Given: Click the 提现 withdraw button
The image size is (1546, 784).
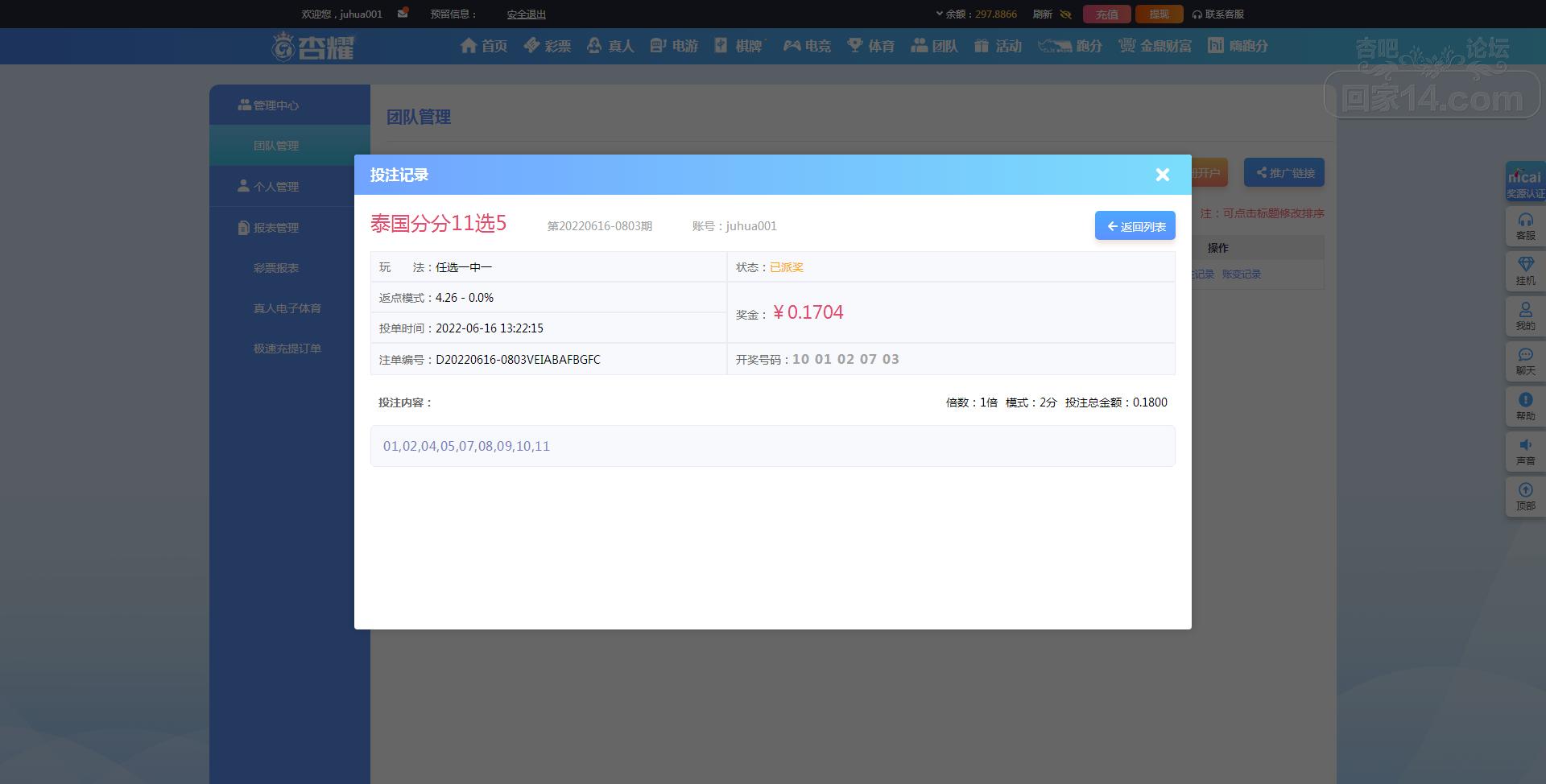Looking at the screenshot, I should [1159, 14].
